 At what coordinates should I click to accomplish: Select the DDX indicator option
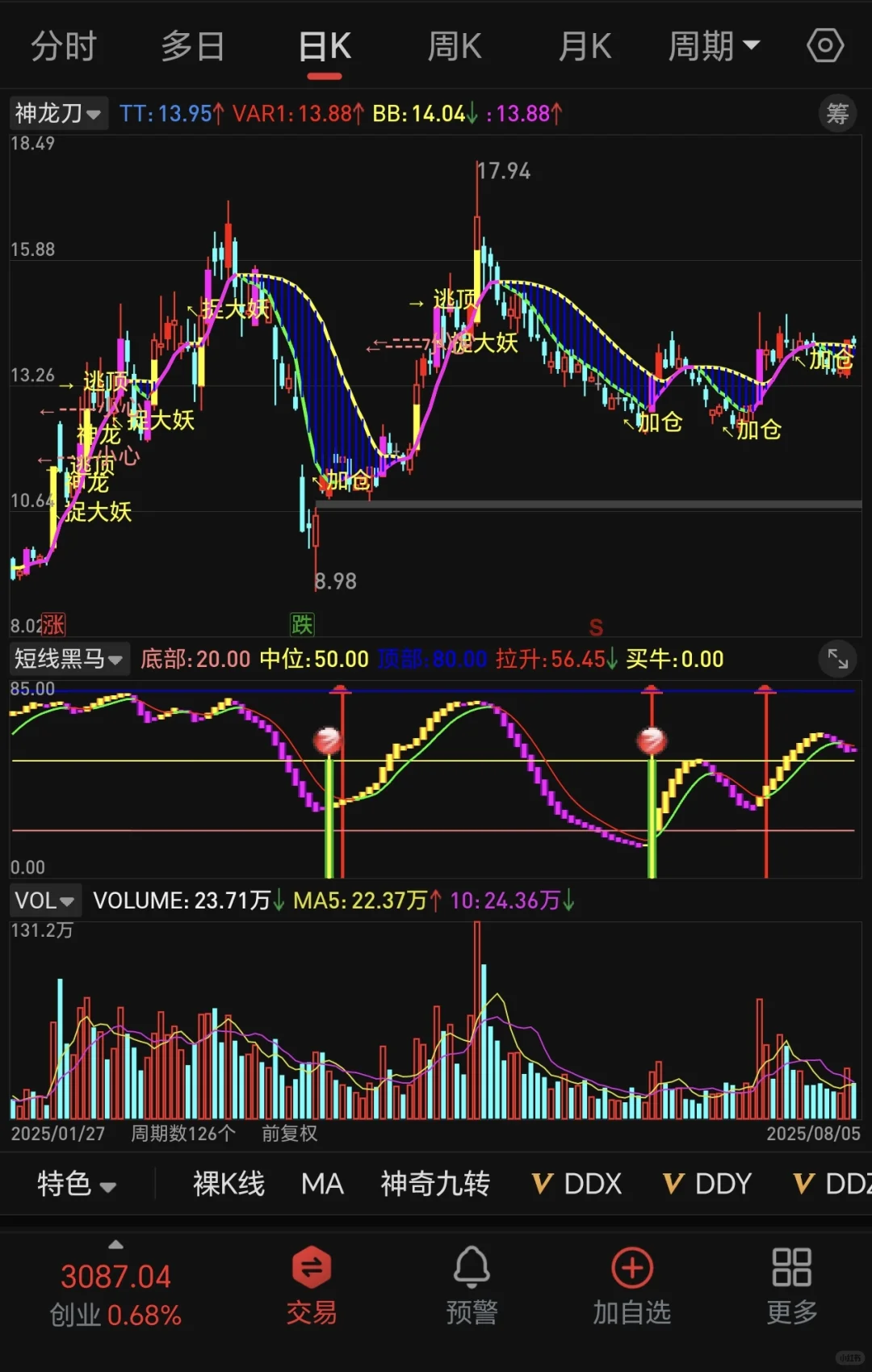(x=576, y=1184)
